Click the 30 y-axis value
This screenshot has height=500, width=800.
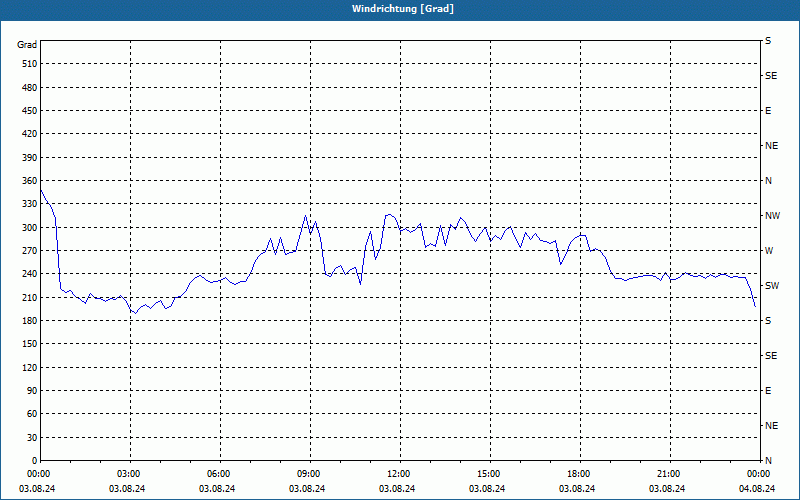point(32,438)
